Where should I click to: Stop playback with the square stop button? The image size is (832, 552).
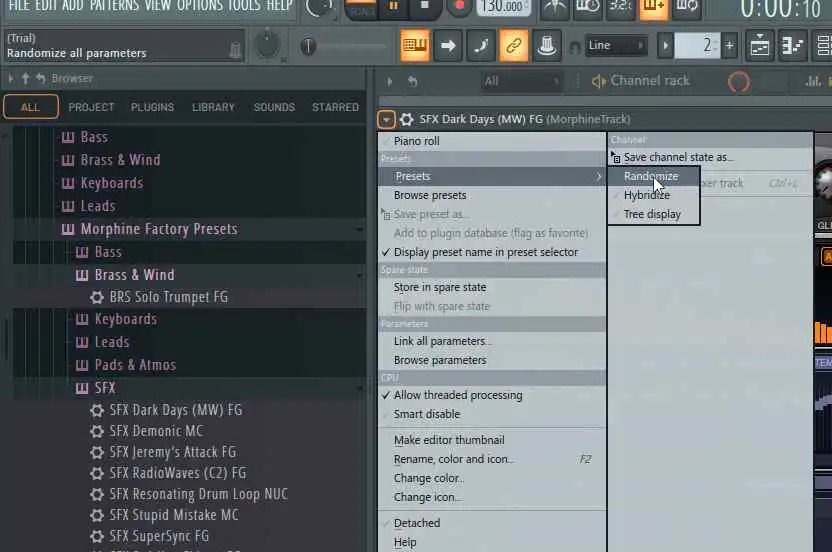424,6
